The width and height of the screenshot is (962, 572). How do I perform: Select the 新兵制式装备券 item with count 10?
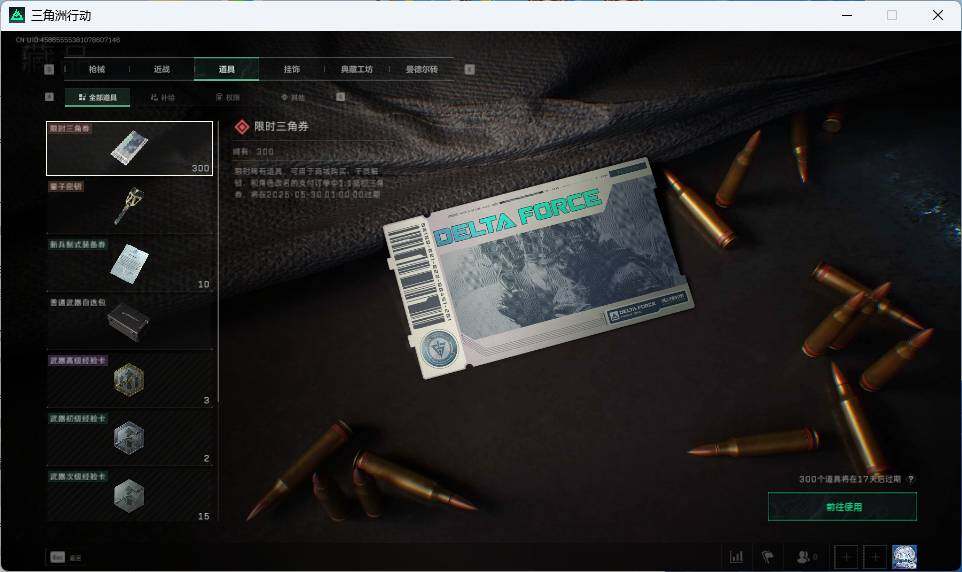coord(129,264)
